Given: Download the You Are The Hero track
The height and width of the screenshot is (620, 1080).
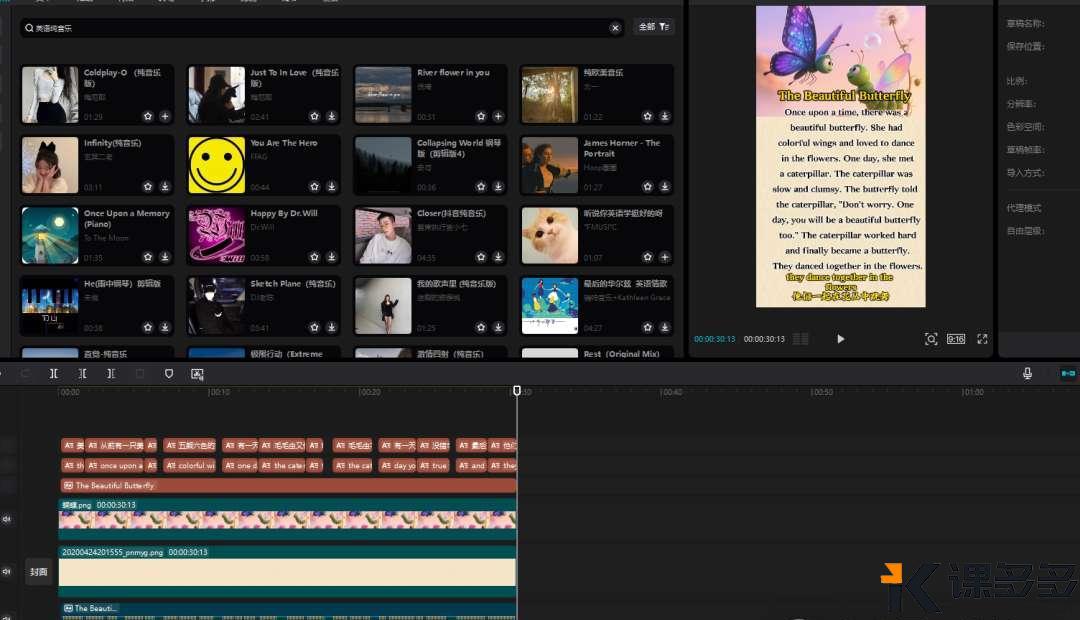Looking at the screenshot, I should pyautogui.click(x=331, y=187).
